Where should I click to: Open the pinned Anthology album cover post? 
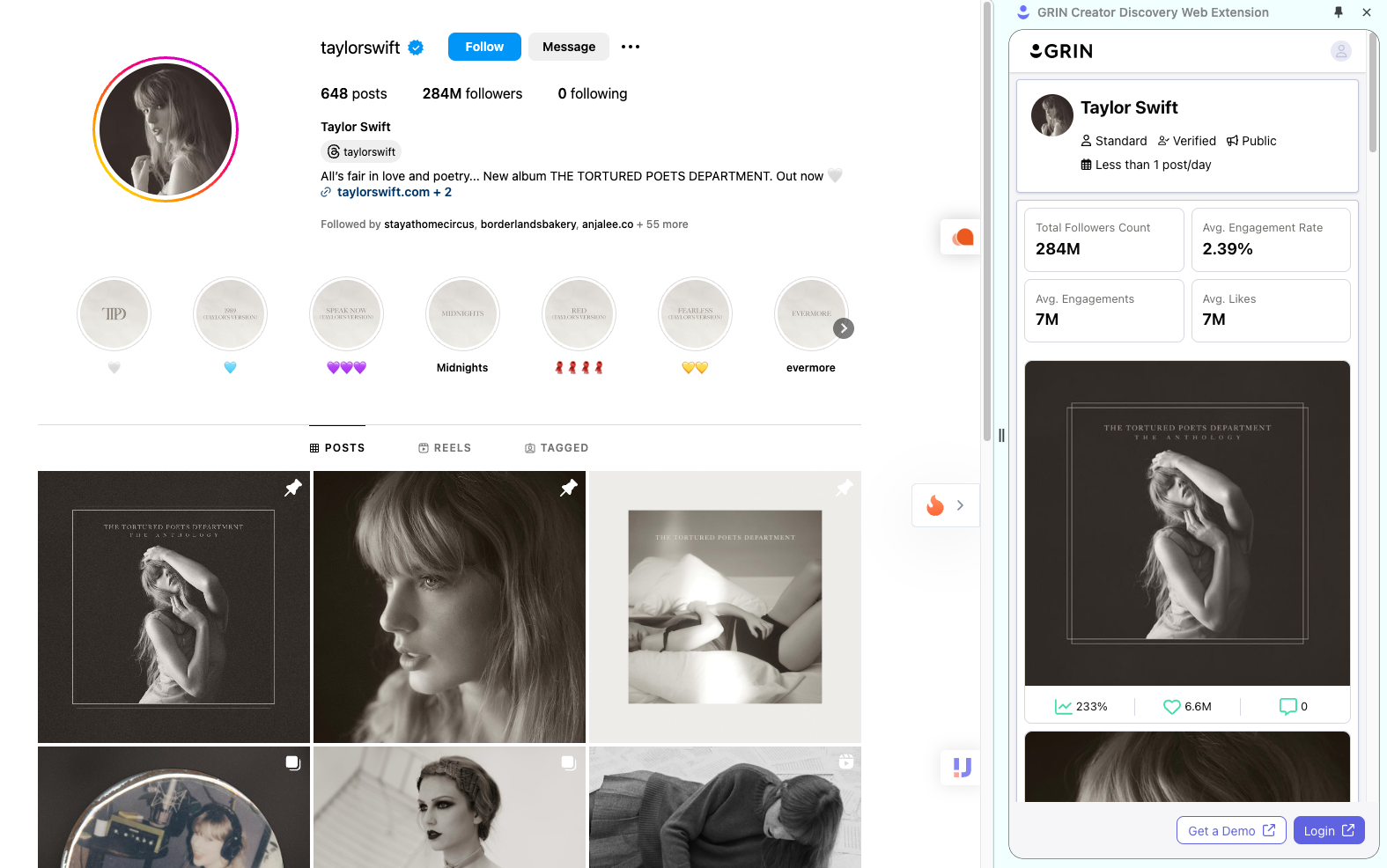click(x=173, y=607)
